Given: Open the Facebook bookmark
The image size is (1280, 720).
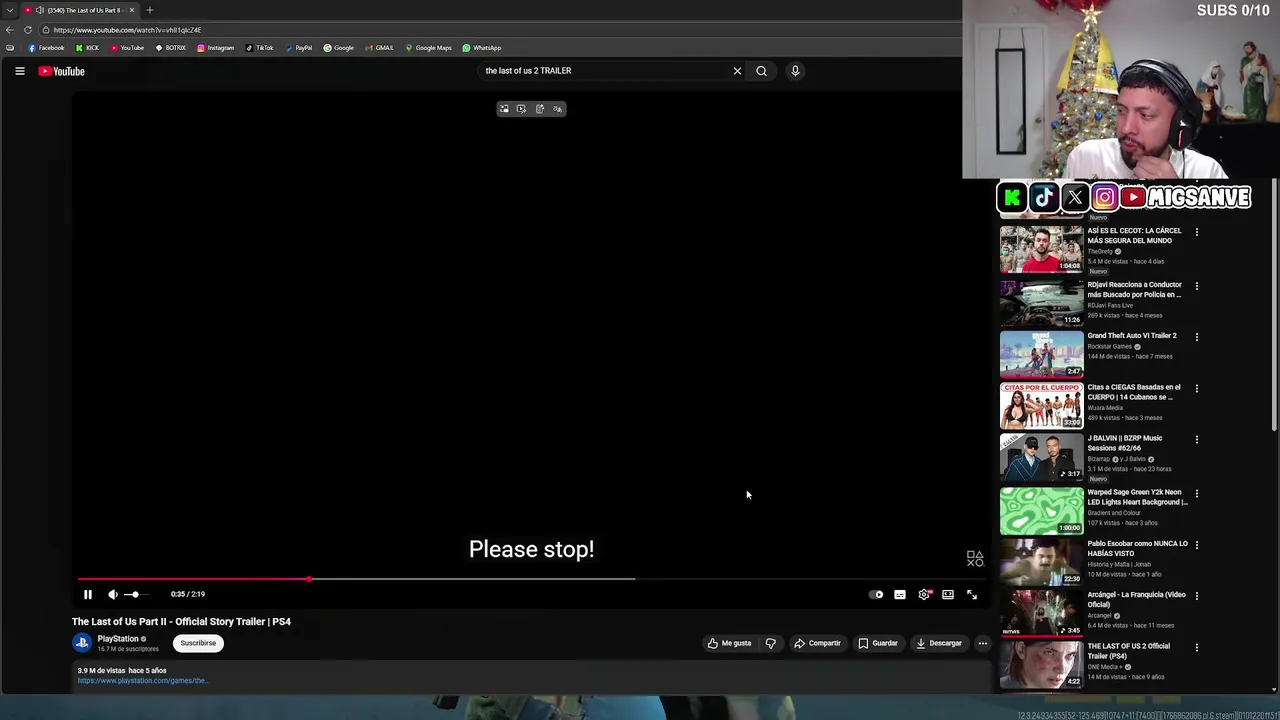Looking at the screenshot, I should pos(46,48).
